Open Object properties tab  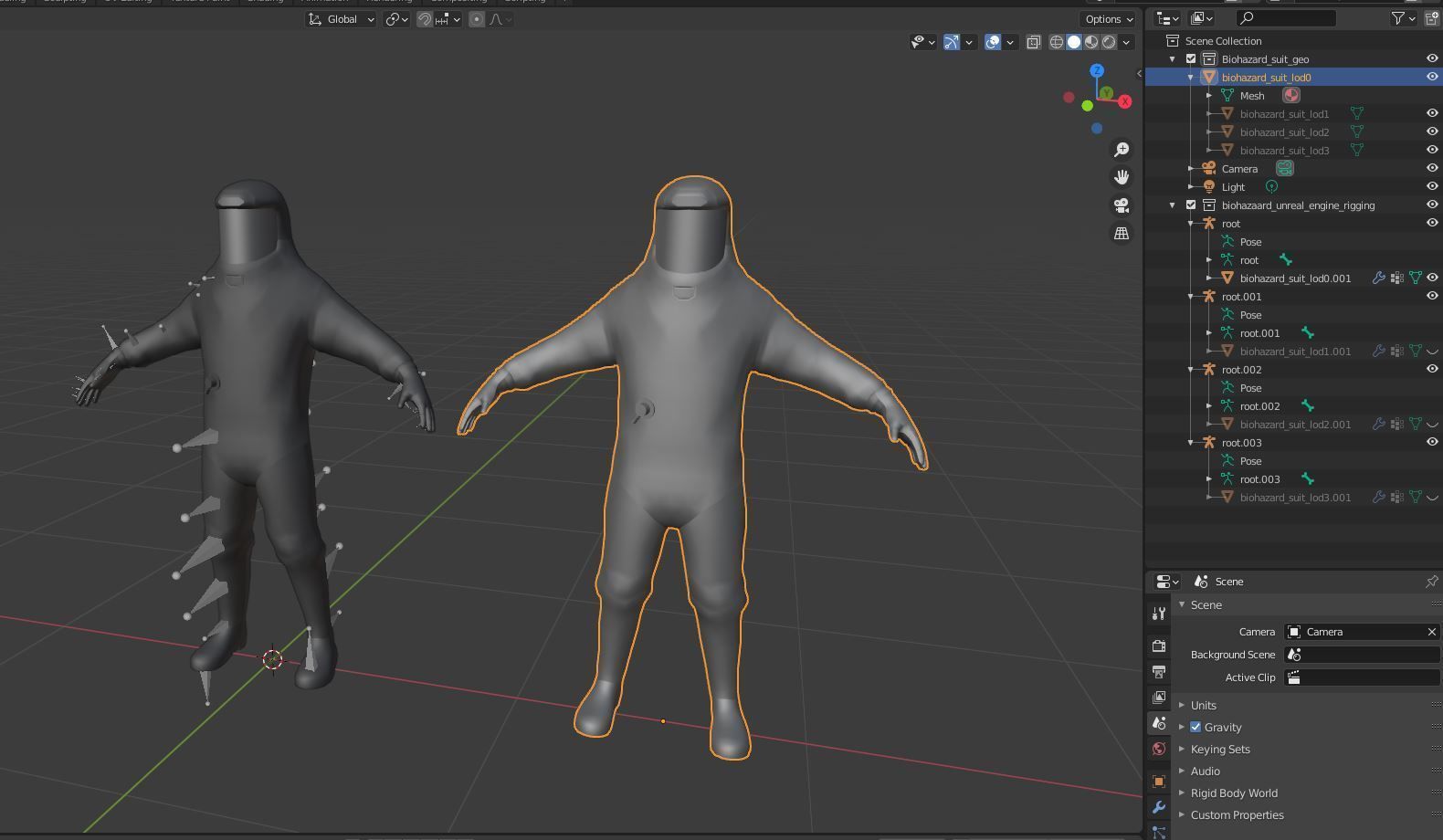pos(1159,782)
